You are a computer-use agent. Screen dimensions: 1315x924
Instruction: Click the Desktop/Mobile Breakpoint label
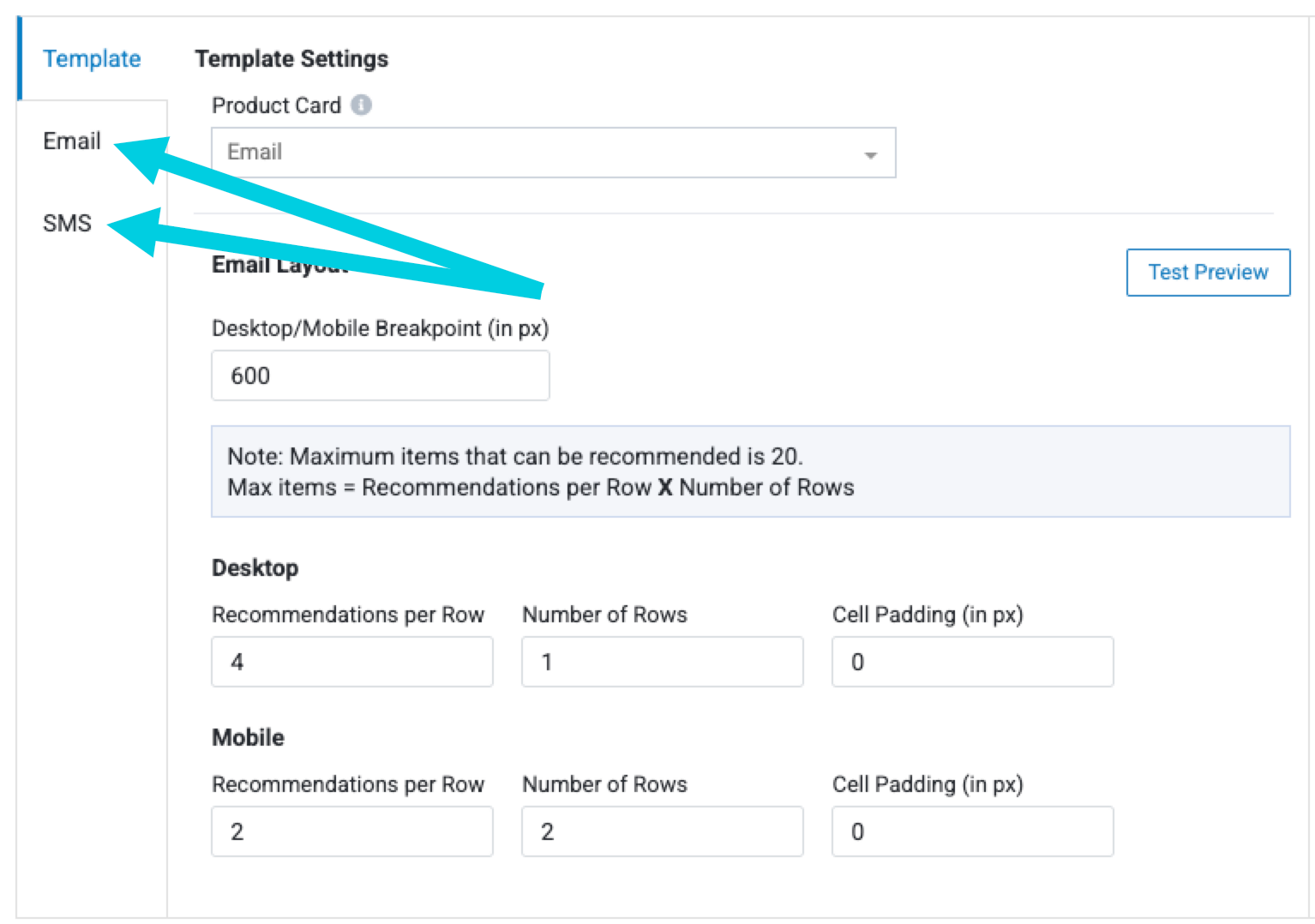click(x=380, y=328)
